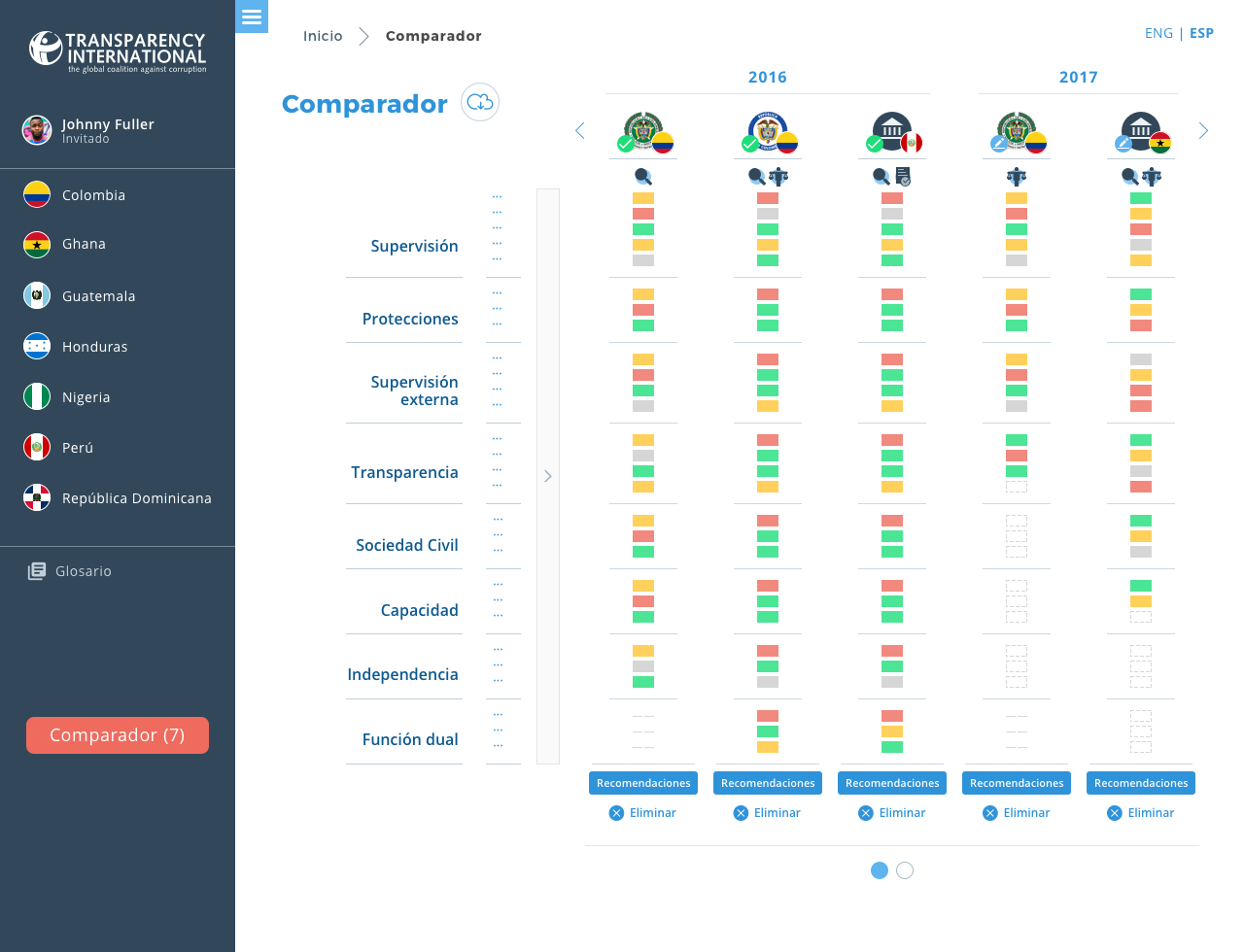Click the hamburger menu icon

tap(252, 17)
